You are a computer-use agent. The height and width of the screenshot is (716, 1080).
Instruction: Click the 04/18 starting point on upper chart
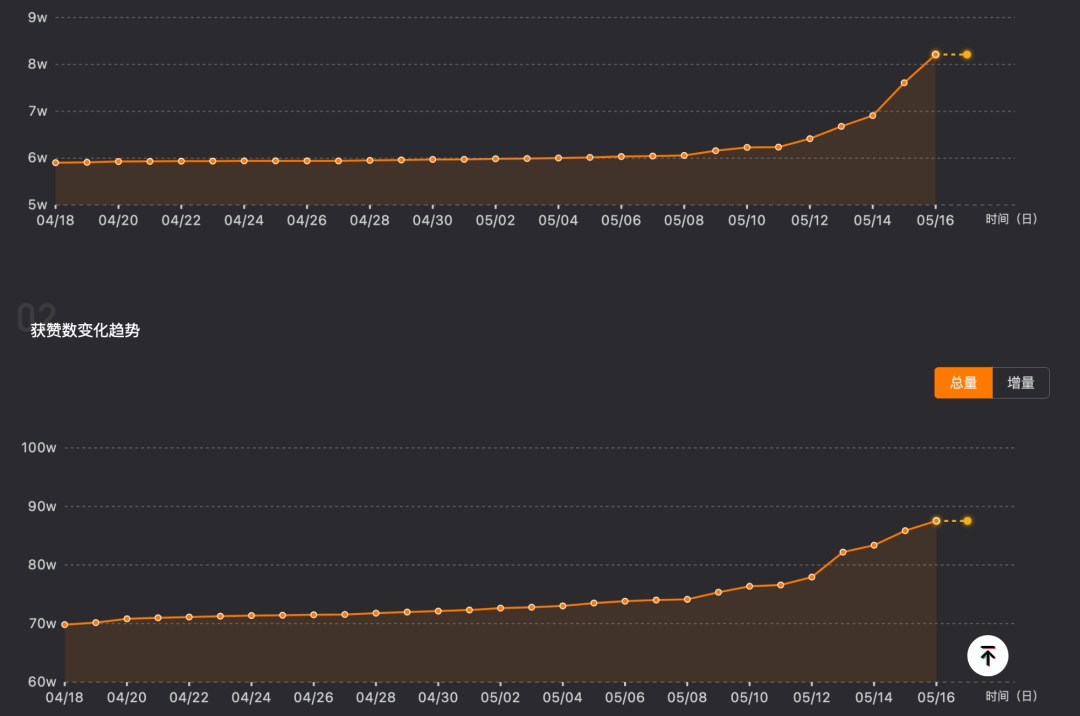pos(56,162)
